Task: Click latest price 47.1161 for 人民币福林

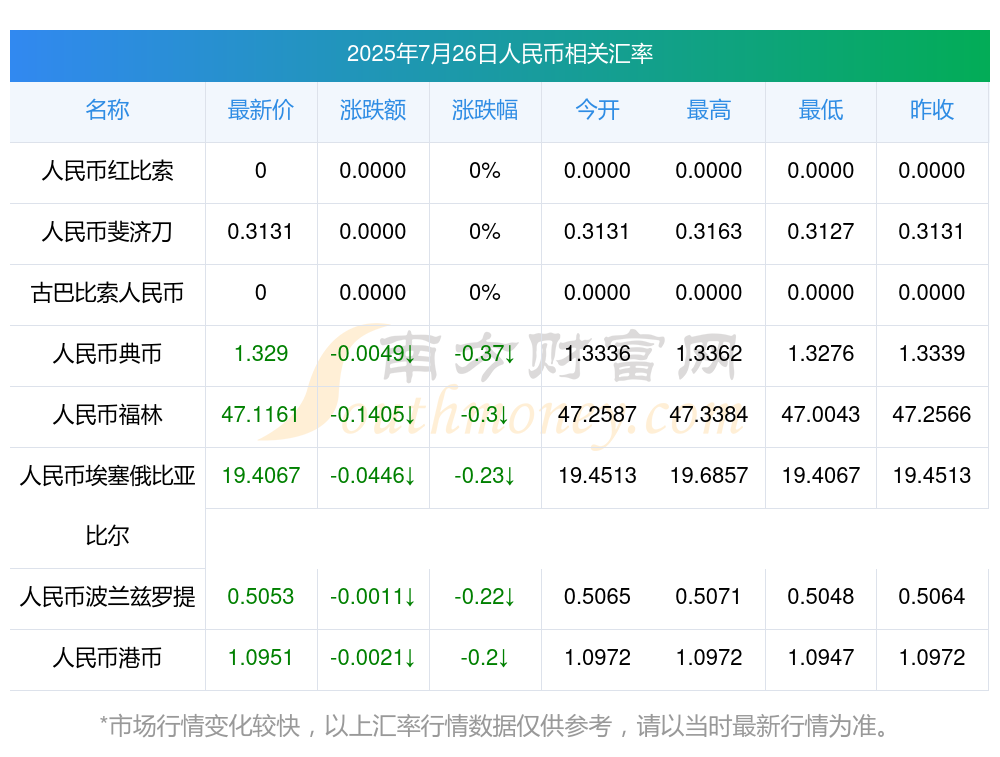Action: (x=260, y=415)
